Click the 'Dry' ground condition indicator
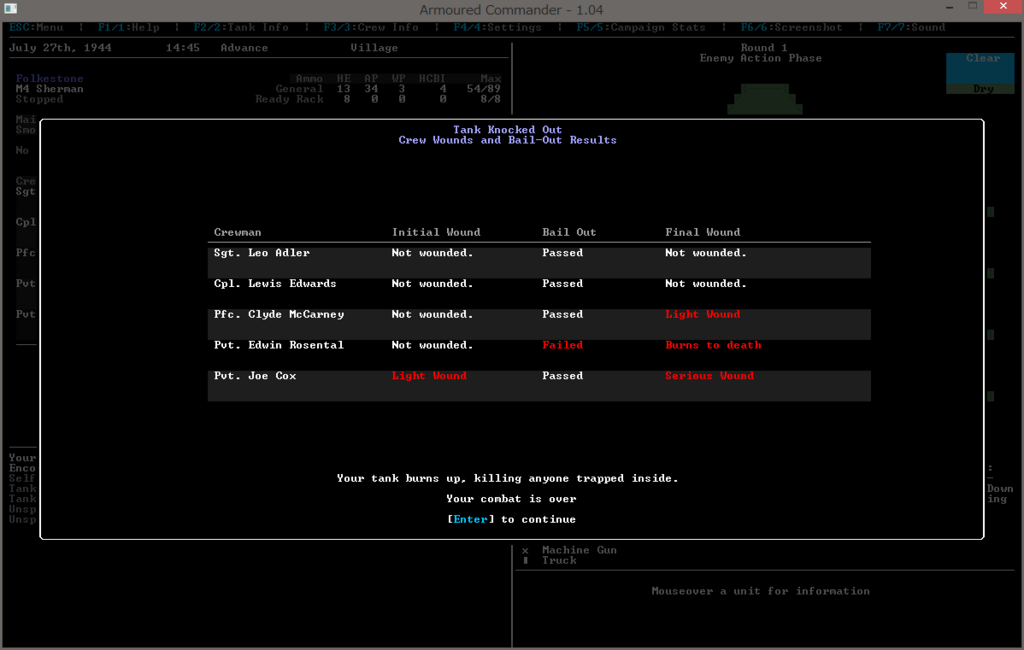The width and height of the screenshot is (1024, 650). click(x=980, y=89)
